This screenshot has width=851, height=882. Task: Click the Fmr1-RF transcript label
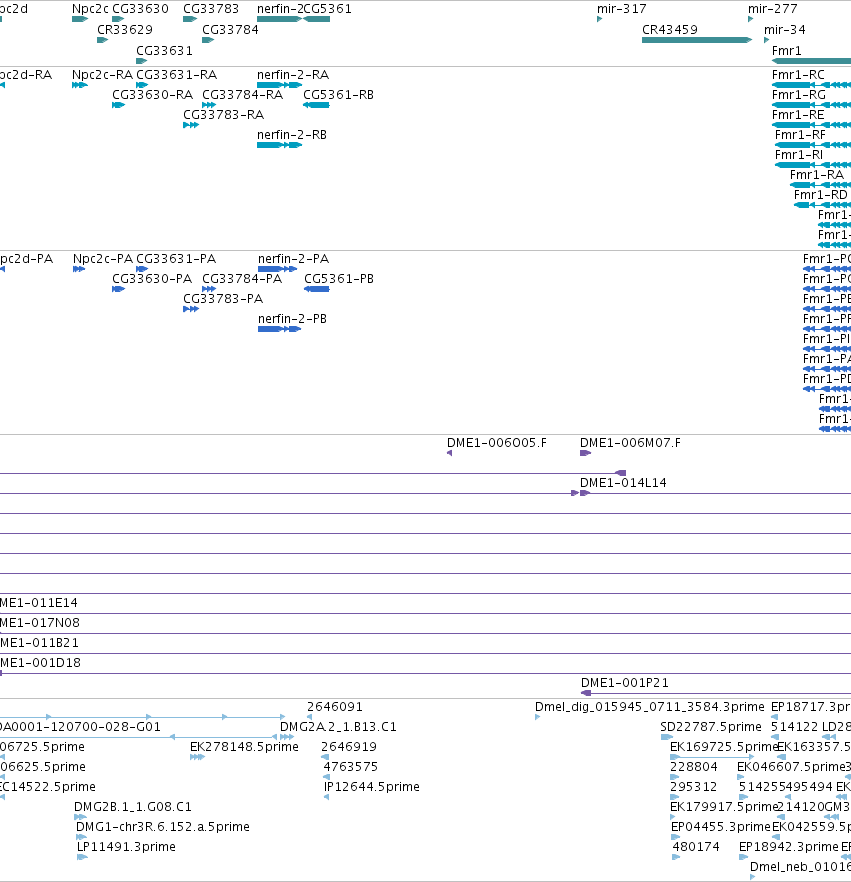coord(800,135)
